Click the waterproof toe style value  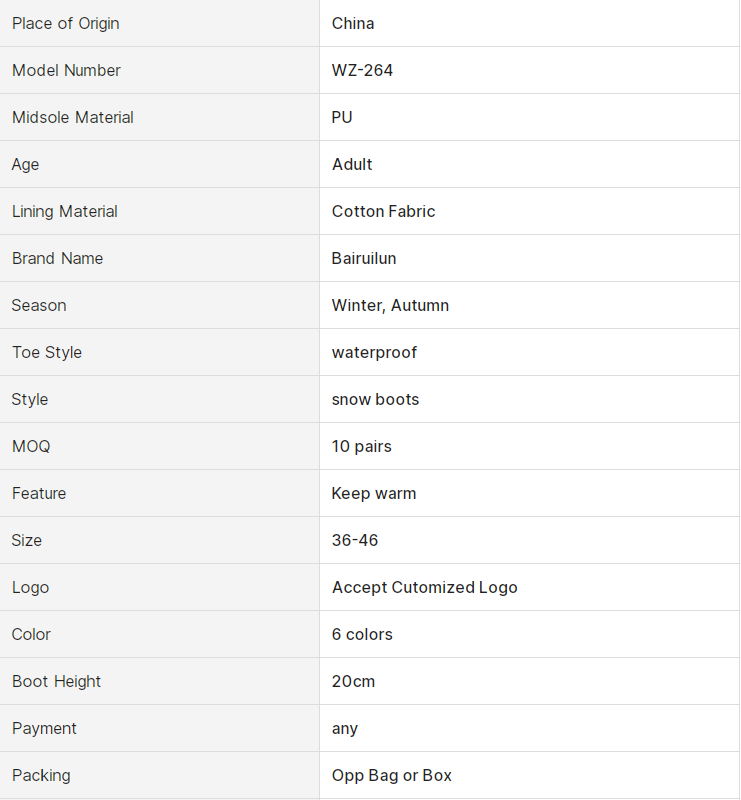pyautogui.click(x=374, y=352)
